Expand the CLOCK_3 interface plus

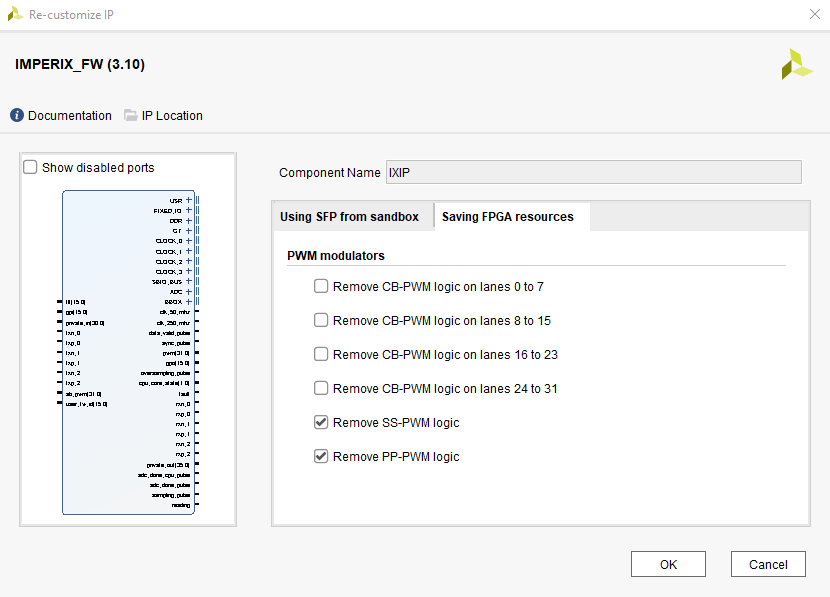click(x=188, y=271)
